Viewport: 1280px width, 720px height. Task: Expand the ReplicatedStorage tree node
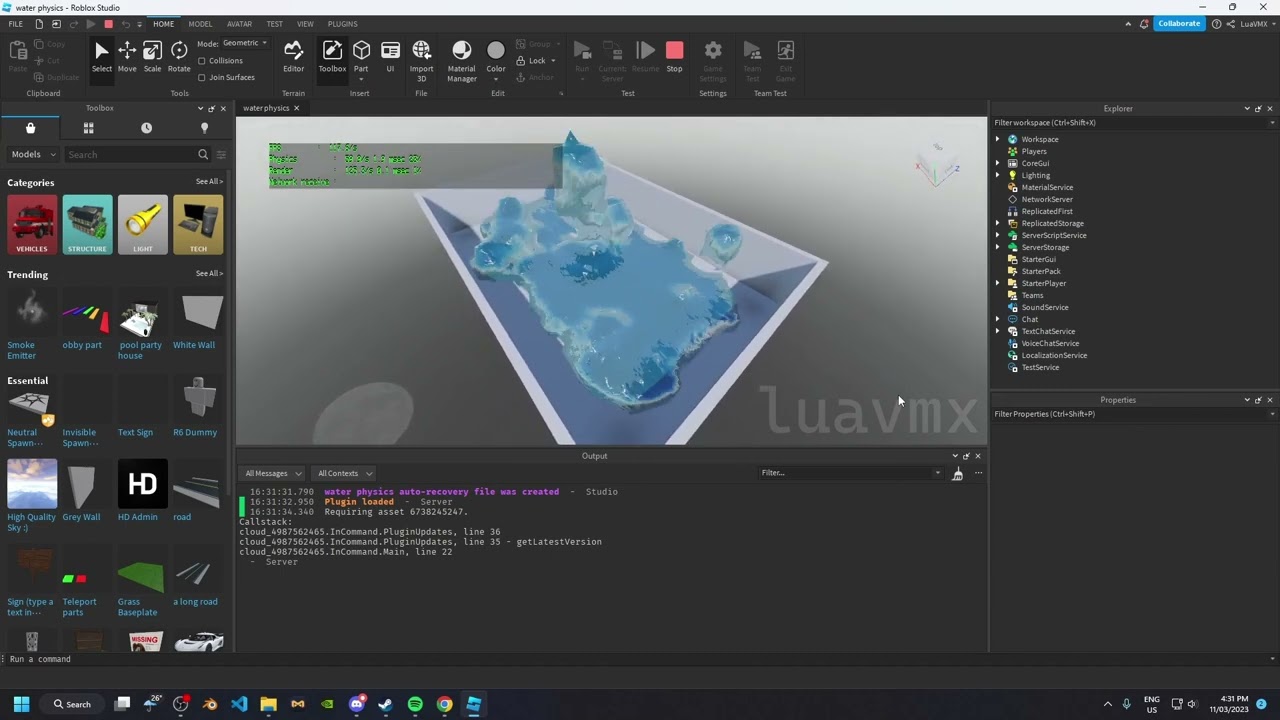click(997, 223)
